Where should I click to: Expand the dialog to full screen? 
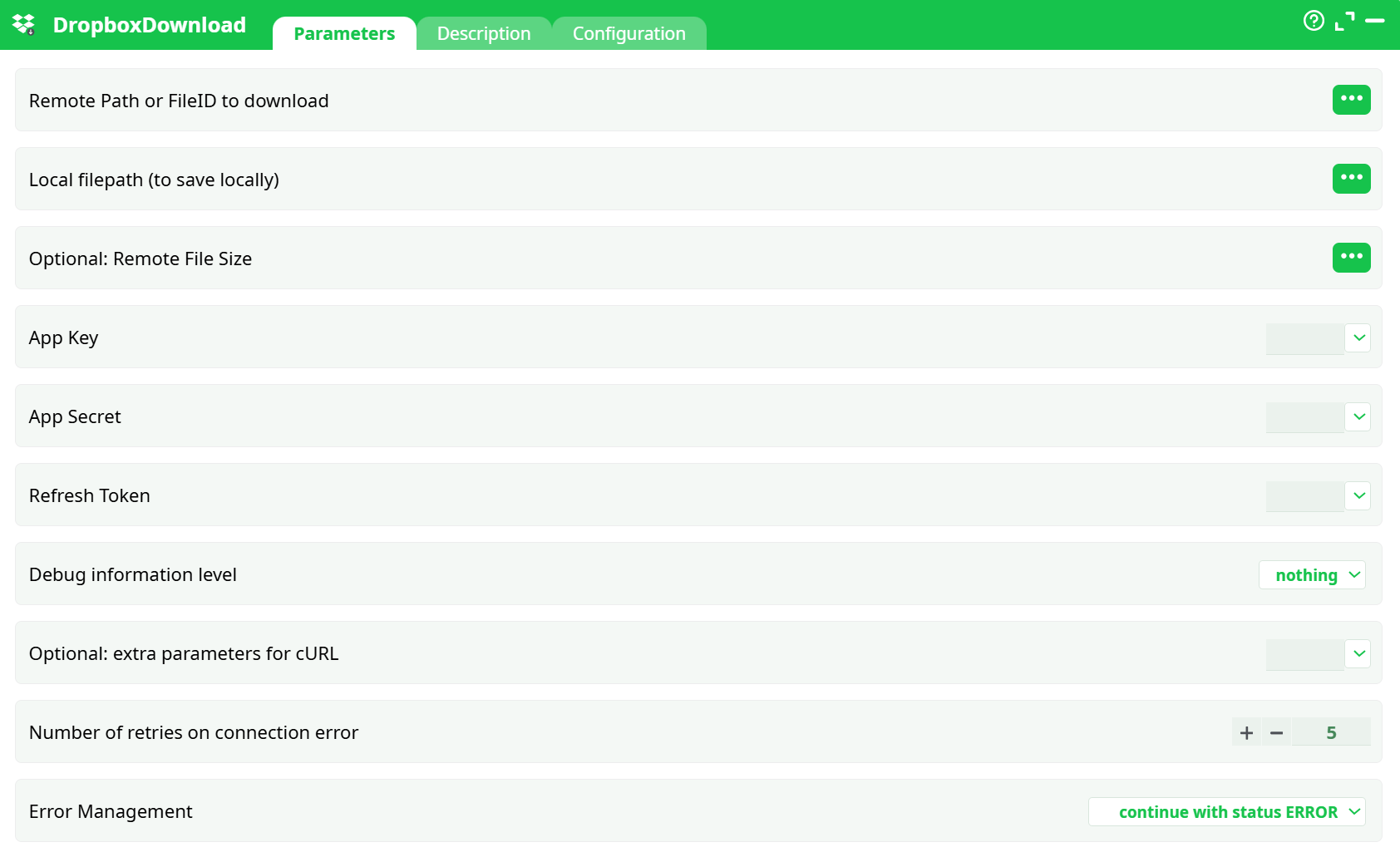[1347, 21]
